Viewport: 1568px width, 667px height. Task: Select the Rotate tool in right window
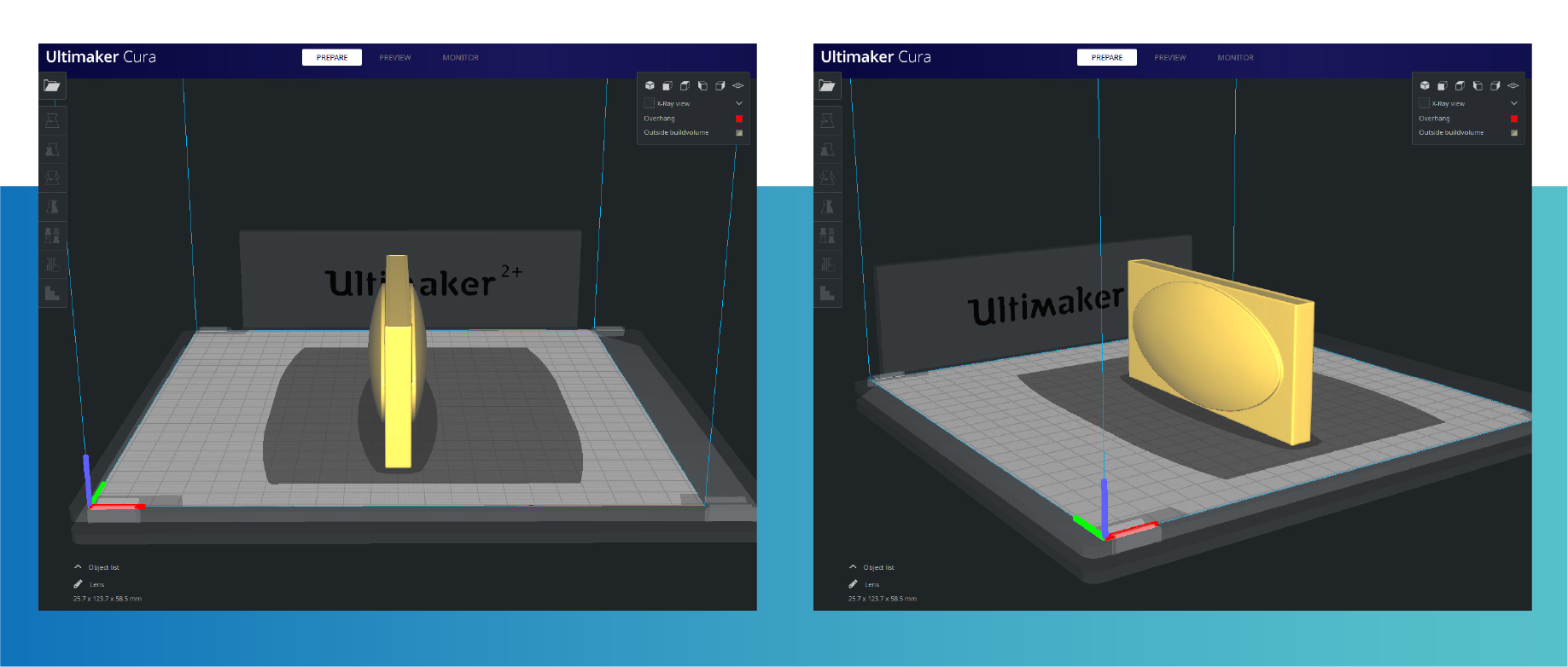[827, 178]
